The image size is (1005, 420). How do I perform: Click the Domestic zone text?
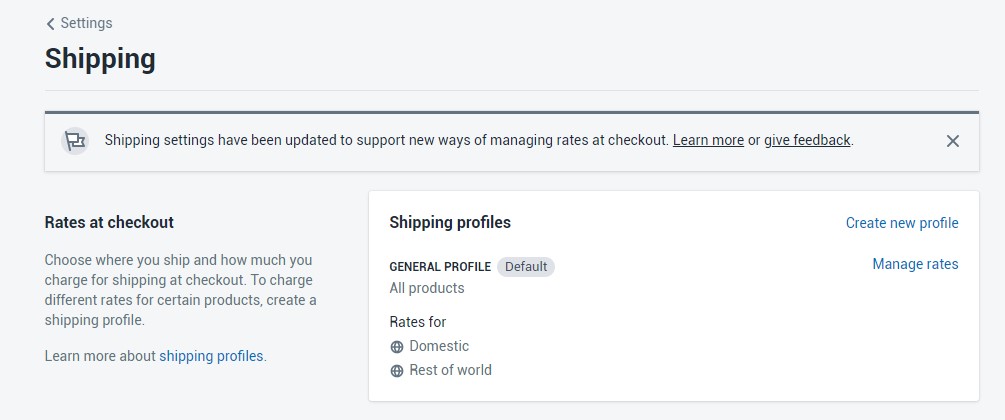click(439, 346)
